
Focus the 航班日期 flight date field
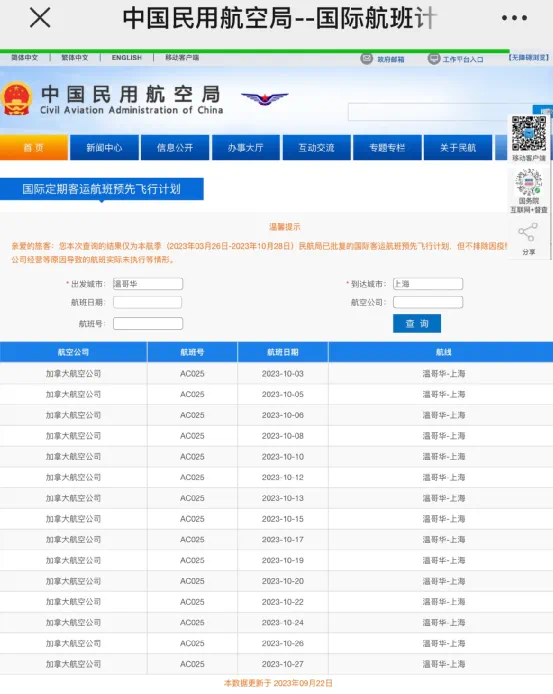pyautogui.click(x=147, y=302)
